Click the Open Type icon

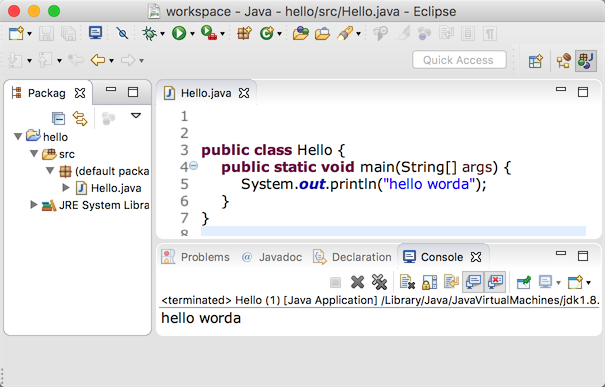point(301,34)
